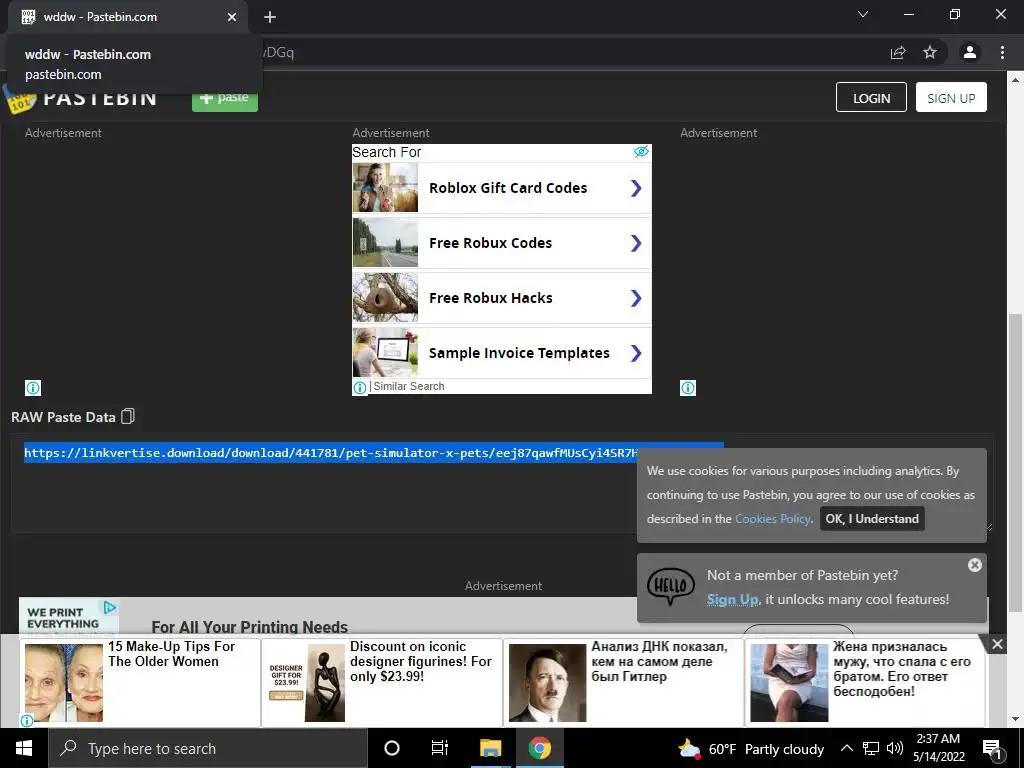Open the Жена призналась ad
The image size is (1024, 768).
pos(865,682)
